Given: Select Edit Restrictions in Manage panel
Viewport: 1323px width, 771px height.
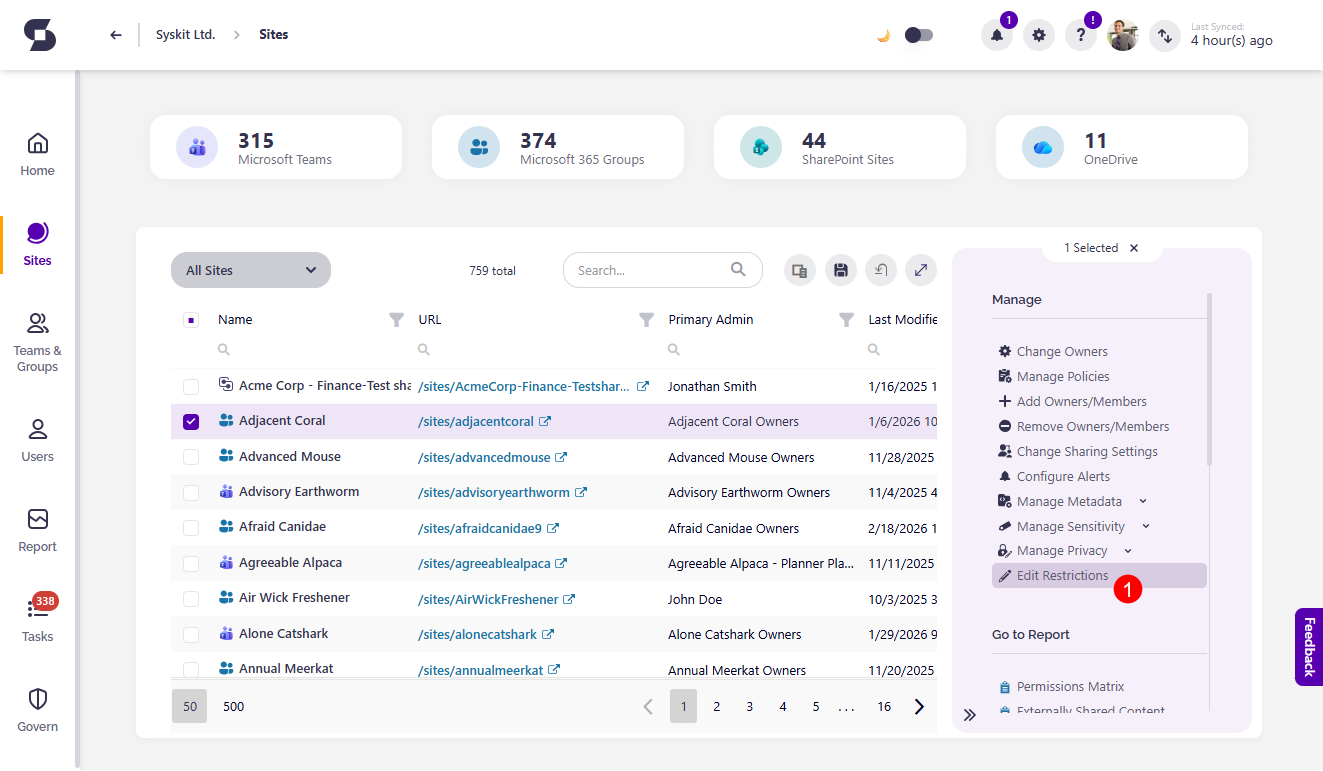Looking at the screenshot, I should (x=1062, y=576).
